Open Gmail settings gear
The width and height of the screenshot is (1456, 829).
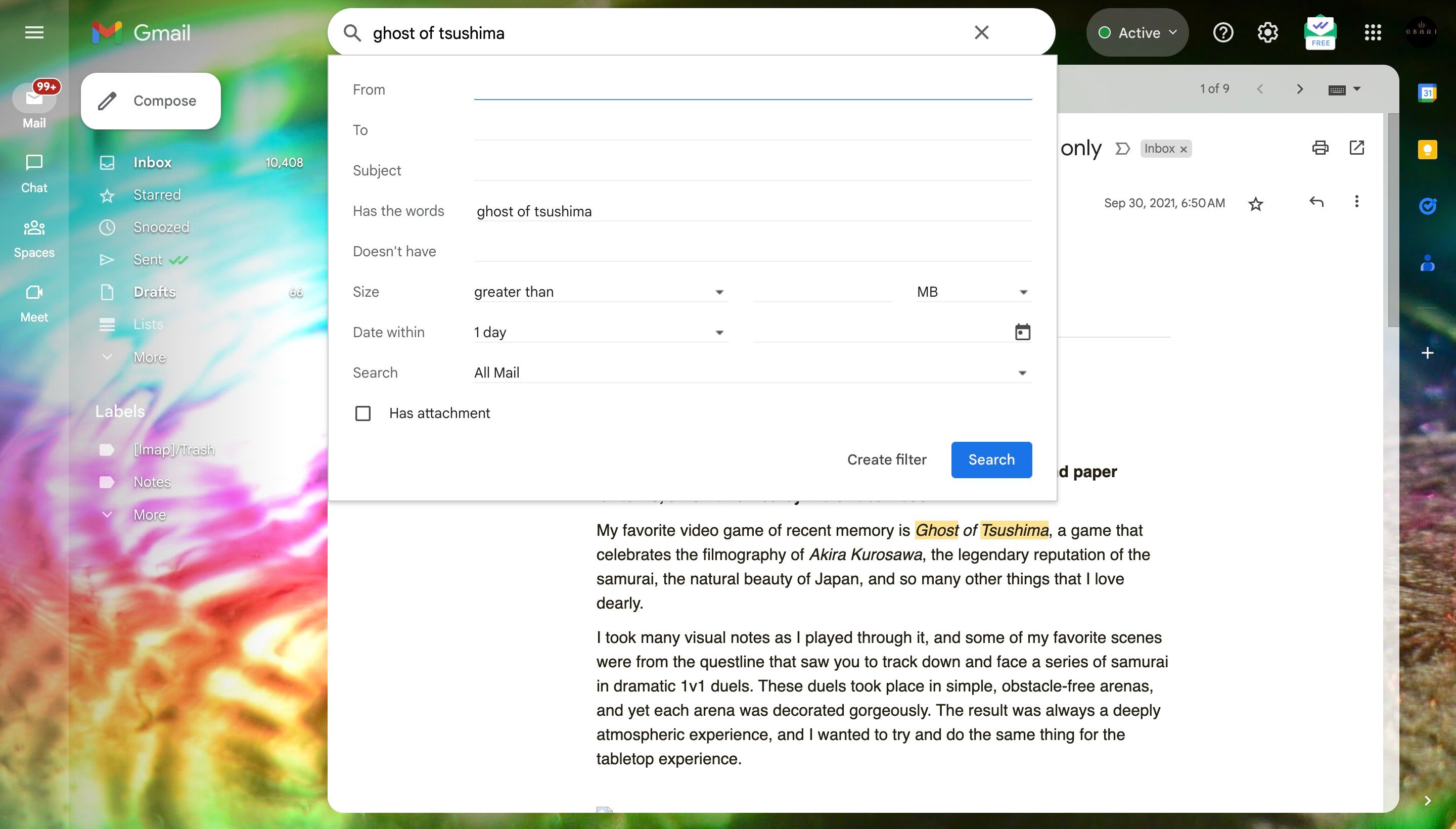[x=1267, y=32]
